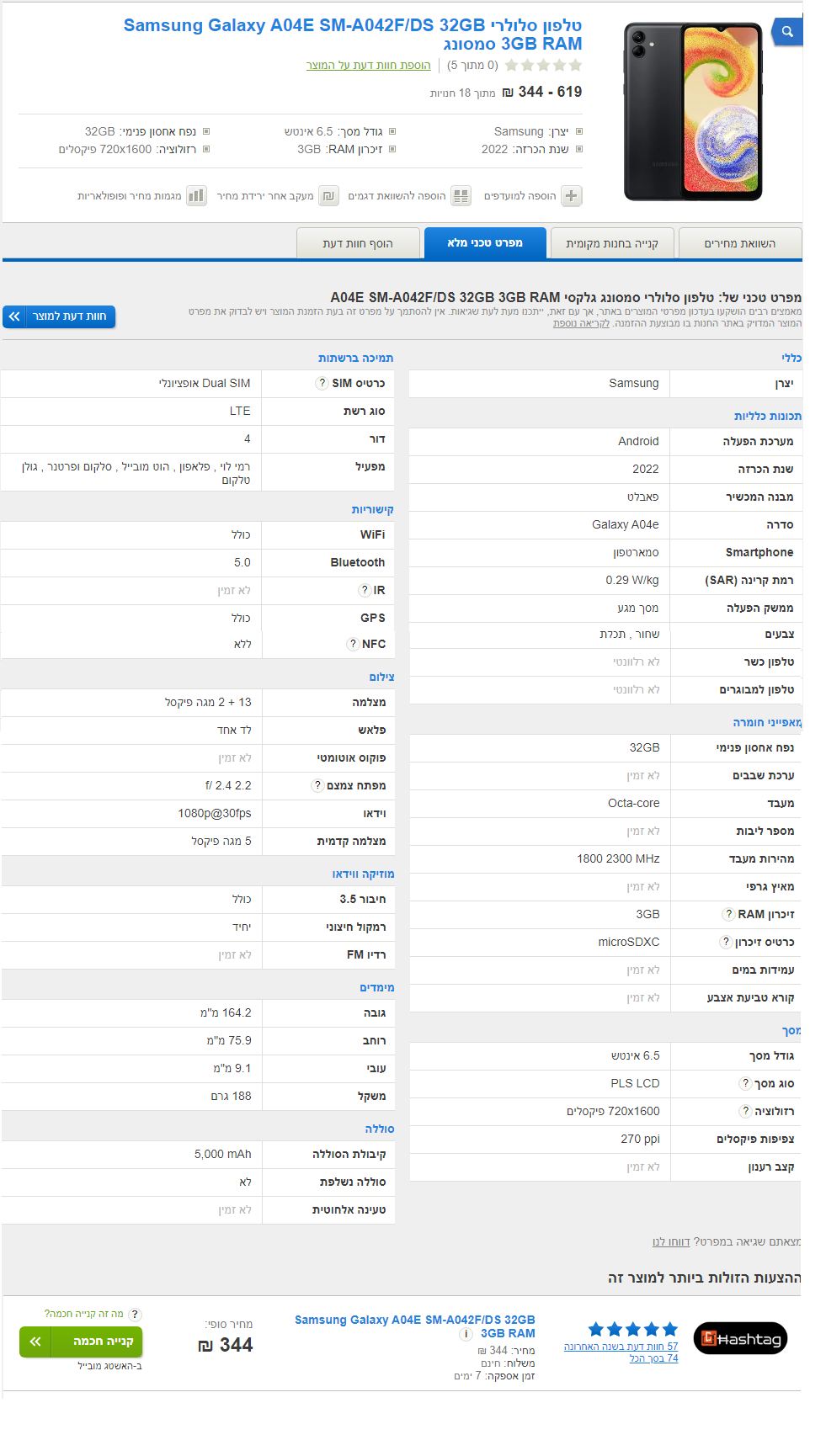Click the blue search magnifier icon
Image resolution: width=826 pixels, height=1456 pixels.
coord(787,32)
